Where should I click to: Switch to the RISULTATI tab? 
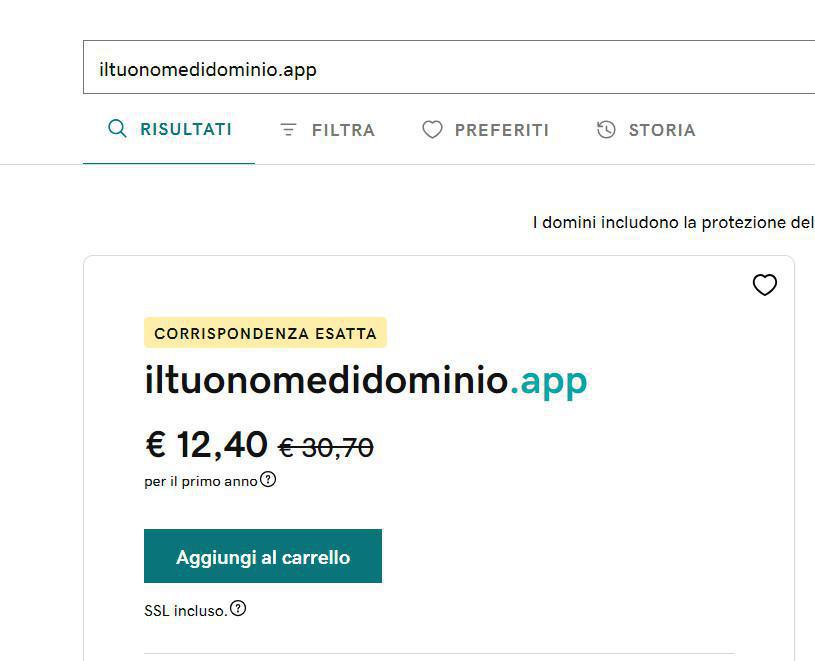[185, 129]
